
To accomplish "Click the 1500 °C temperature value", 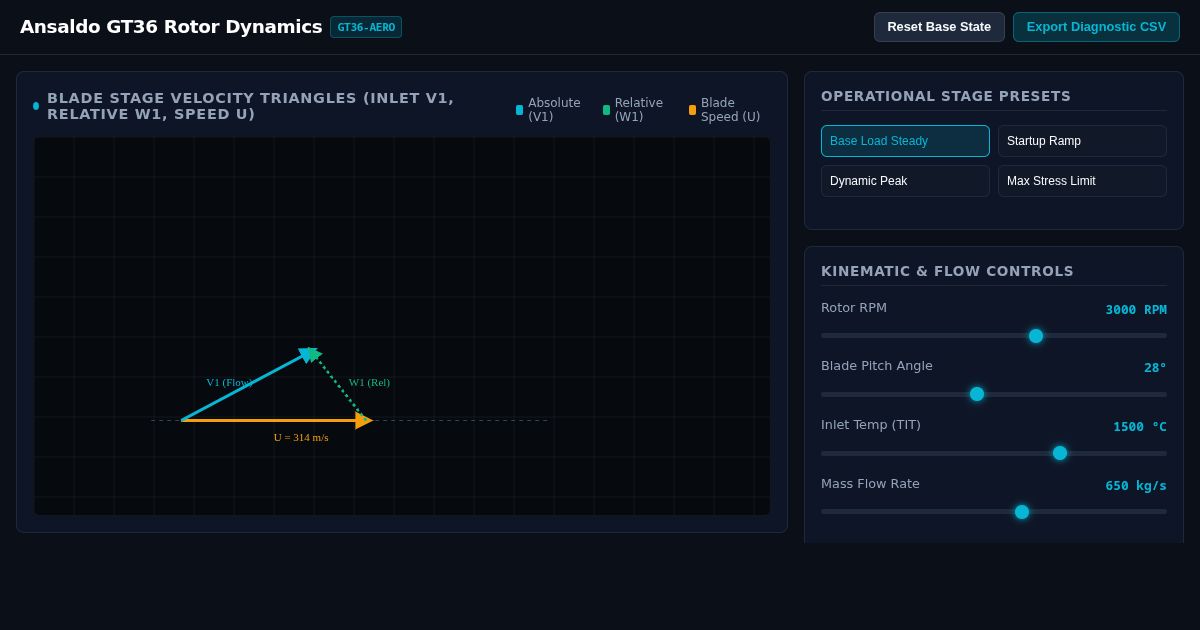I will coord(1140,427).
